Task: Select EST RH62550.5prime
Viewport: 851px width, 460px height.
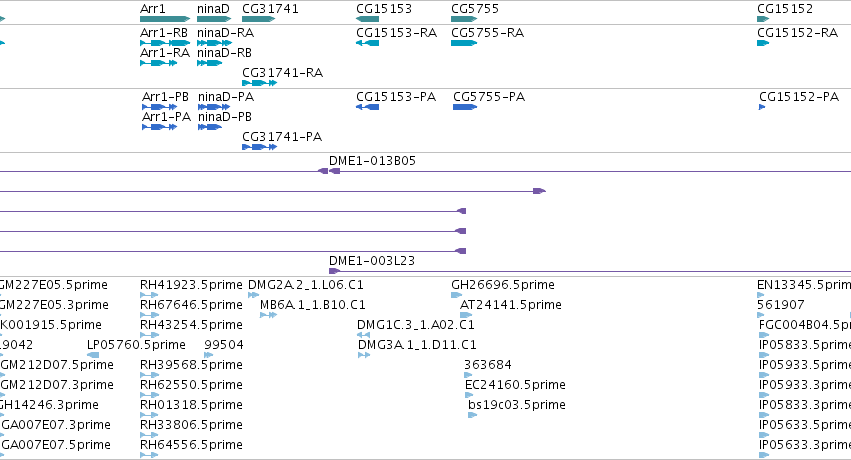Action: (191, 385)
